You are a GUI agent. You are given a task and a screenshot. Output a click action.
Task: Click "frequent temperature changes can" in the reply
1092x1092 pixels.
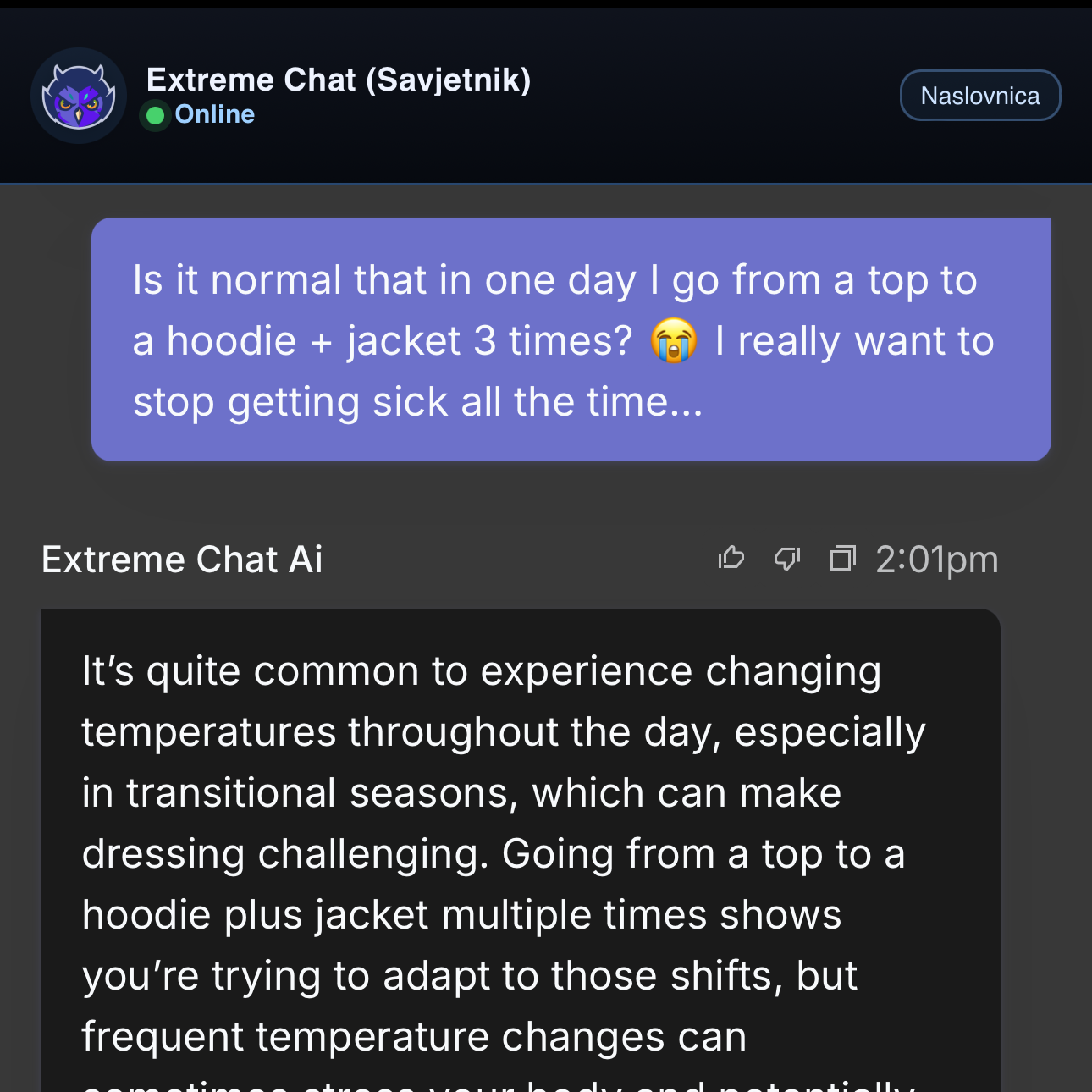point(414,1037)
